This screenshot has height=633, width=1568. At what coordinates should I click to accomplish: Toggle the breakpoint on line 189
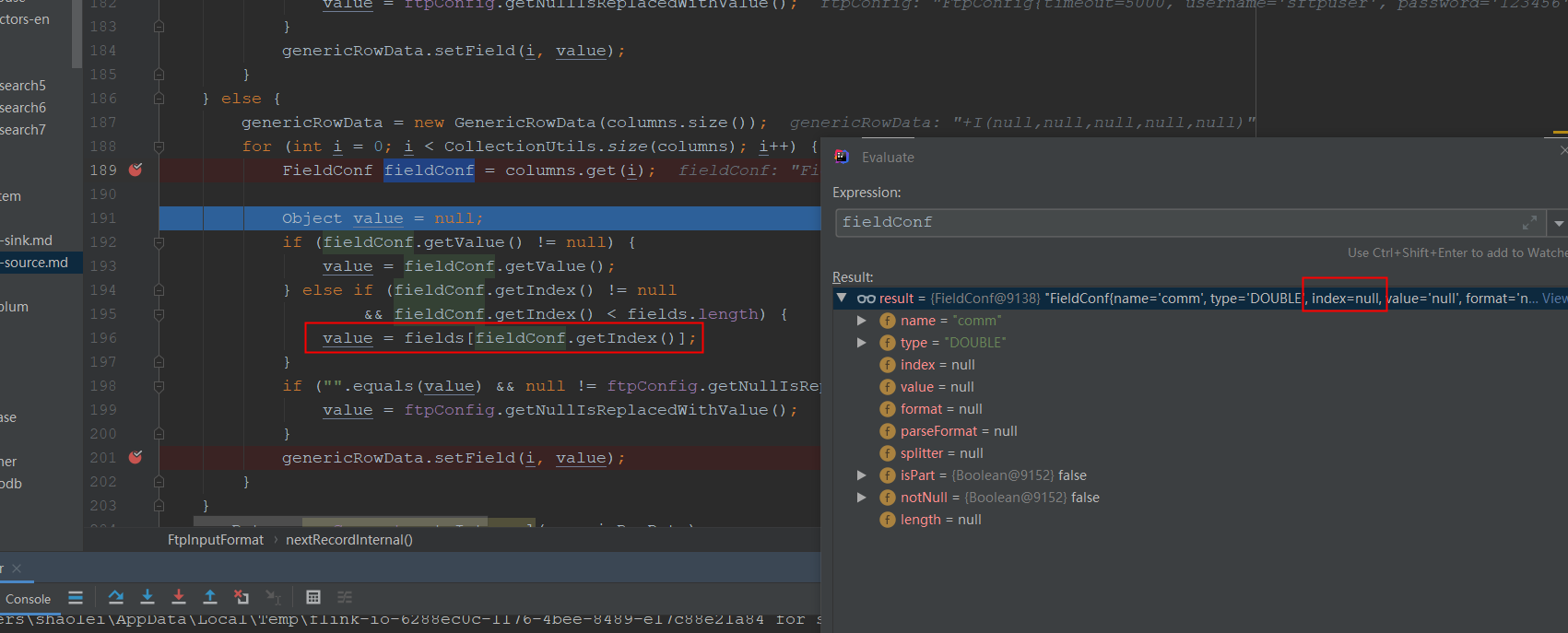[136, 170]
